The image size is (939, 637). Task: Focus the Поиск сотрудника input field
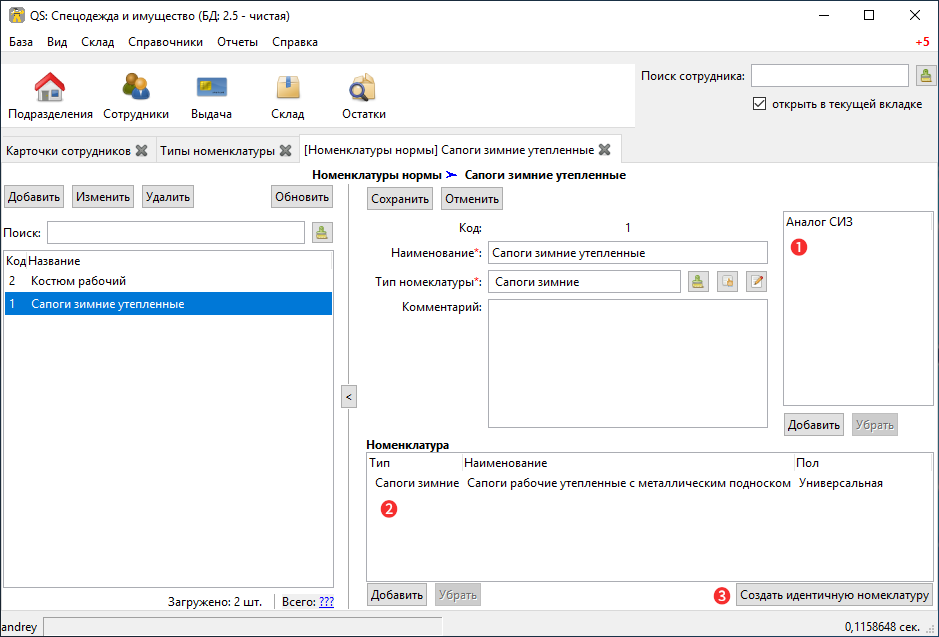click(829, 76)
